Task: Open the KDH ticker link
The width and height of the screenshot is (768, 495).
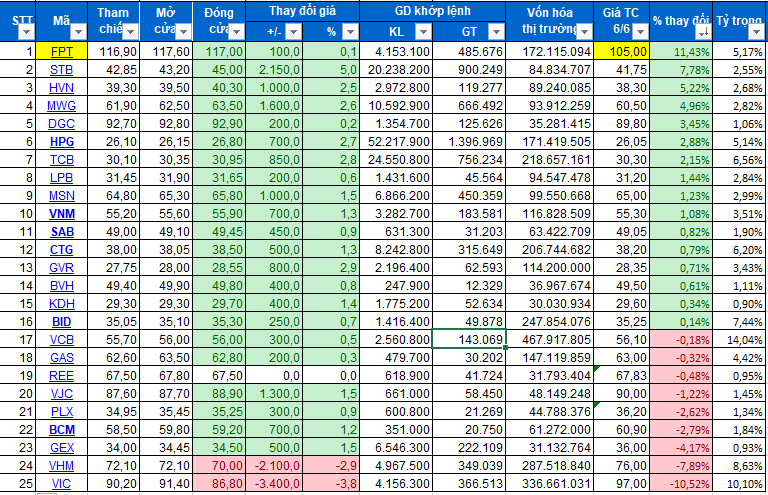Action: click(x=62, y=304)
